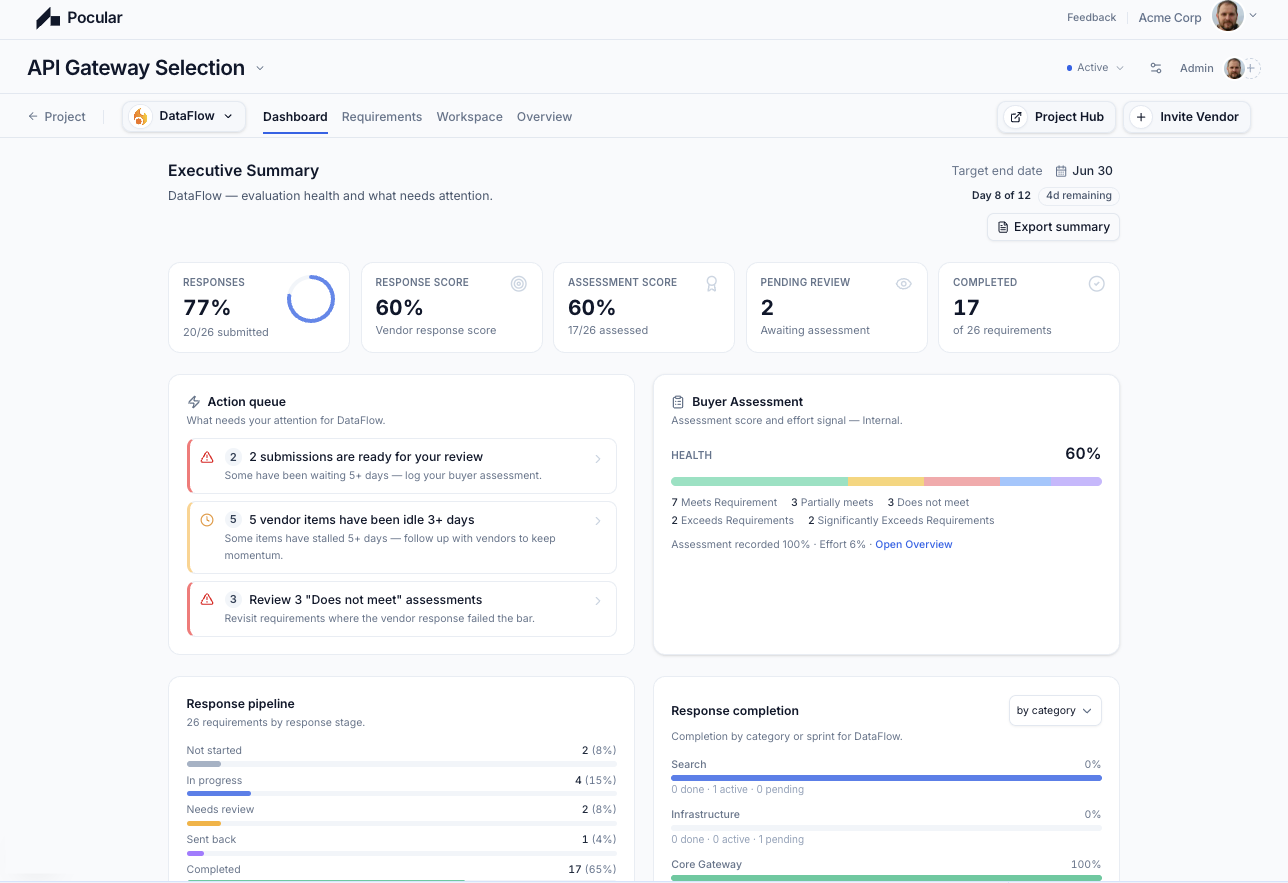This screenshot has height=883, width=1288.
Task: Switch to the Requirements tab
Action: click(x=382, y=117)
